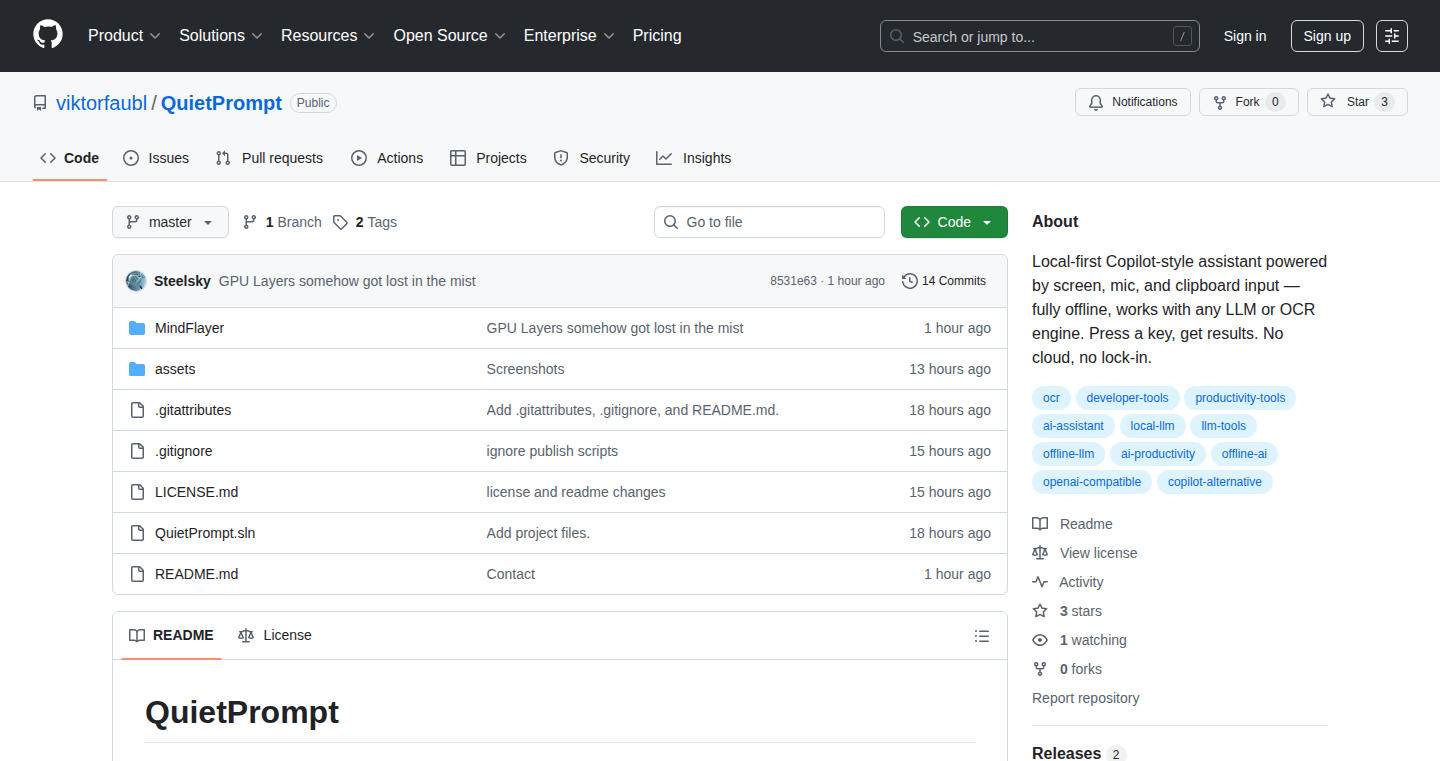Click file icon for .gitignore

[x=137, y=451]
